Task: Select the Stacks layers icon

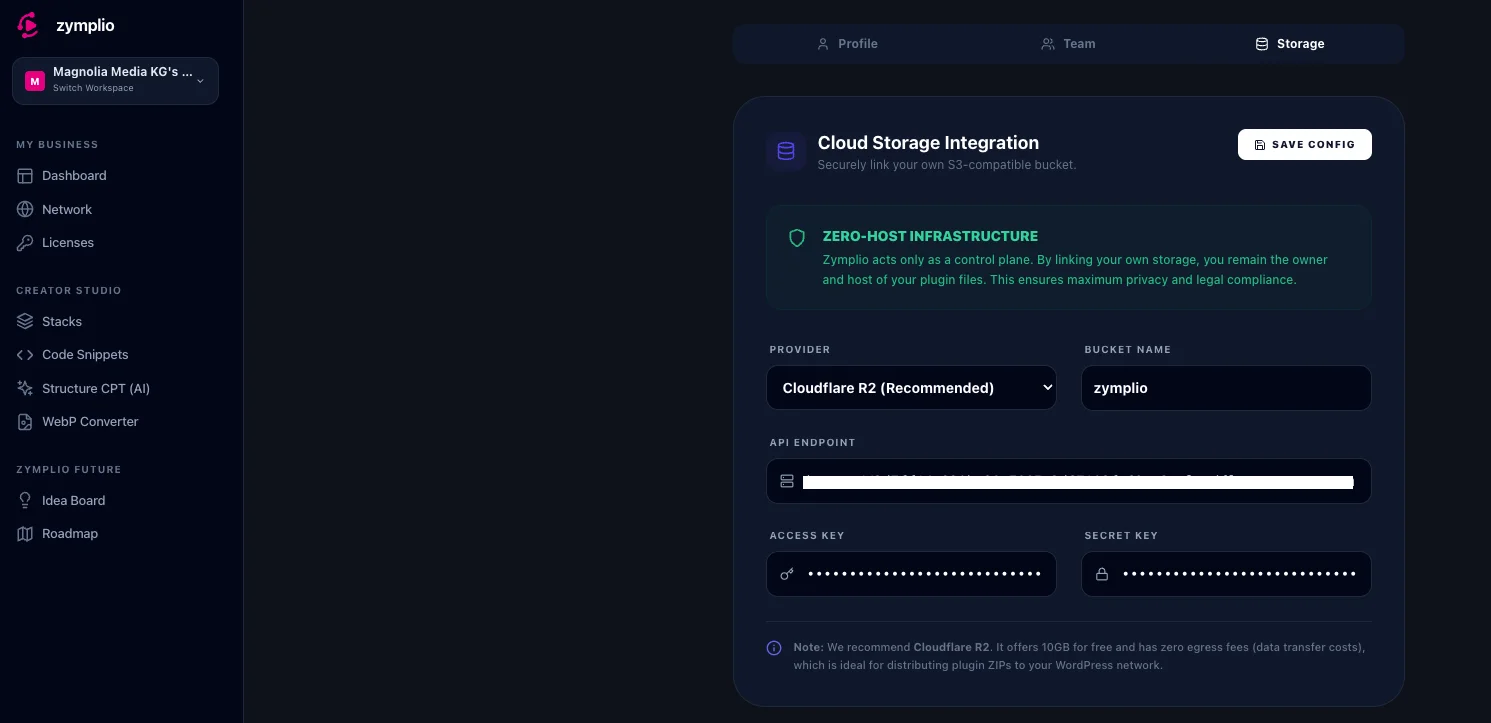Action: tap(25, 321)
